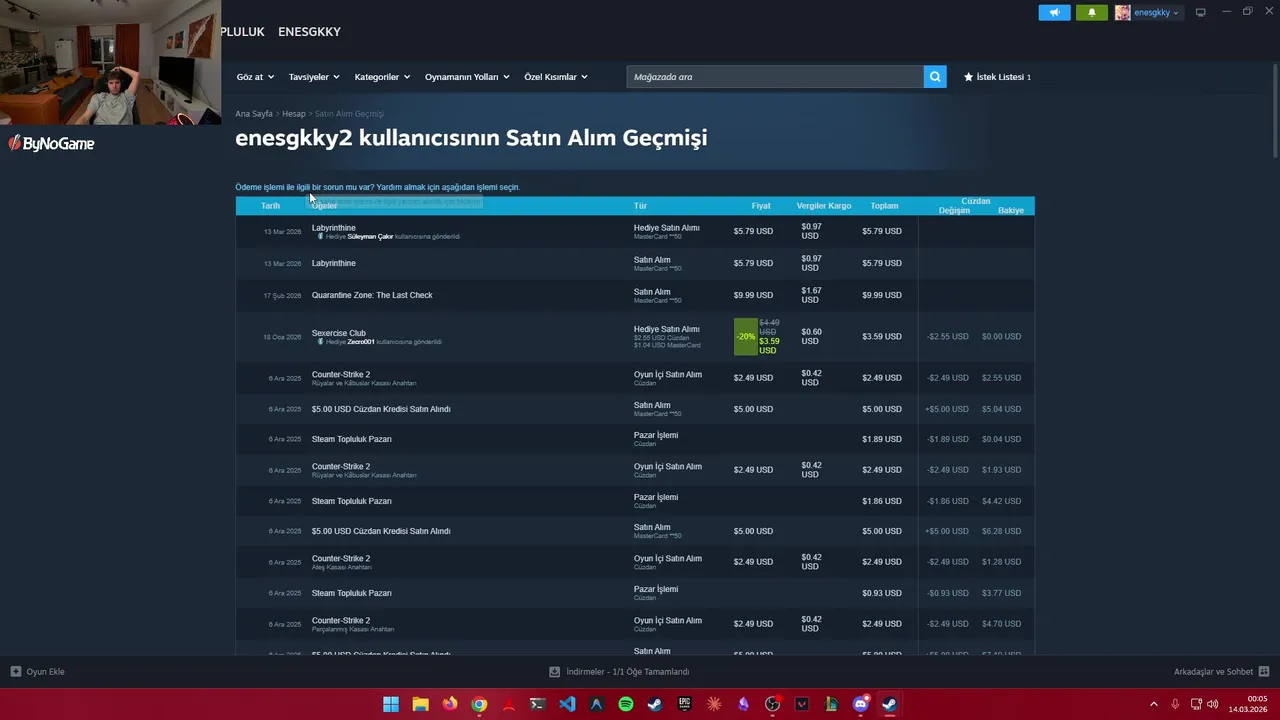The image size is (1280, 720).
Task: Show hidden system tray icons
Action: click(x=1153, y=704)
